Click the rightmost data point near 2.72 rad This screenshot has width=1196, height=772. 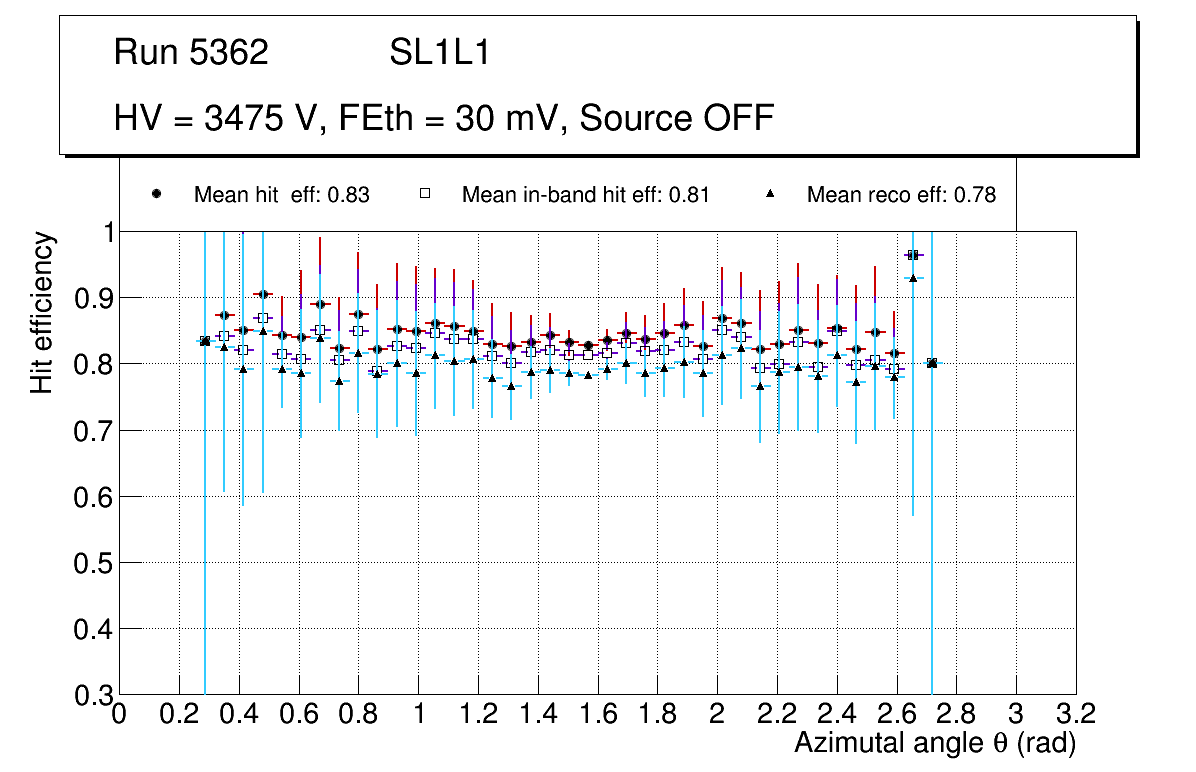pos(932,363)
